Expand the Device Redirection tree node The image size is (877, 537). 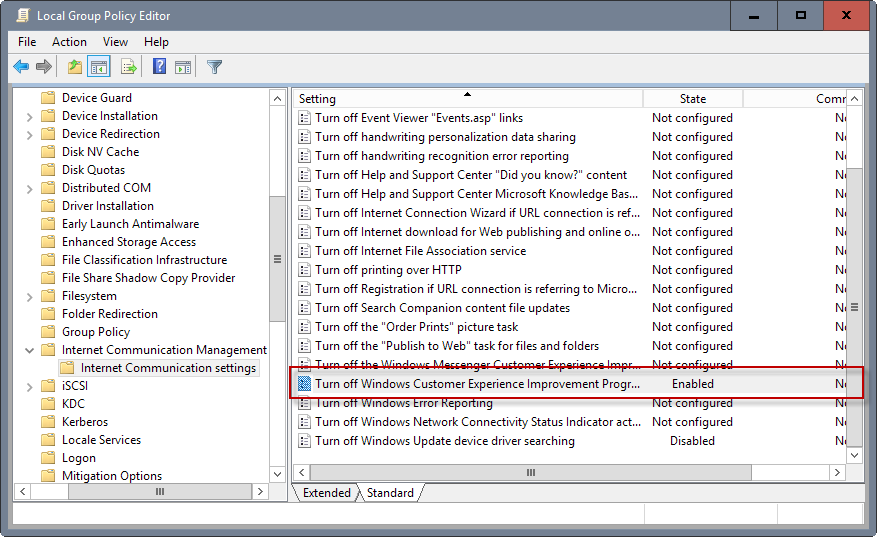click(30, 135)
